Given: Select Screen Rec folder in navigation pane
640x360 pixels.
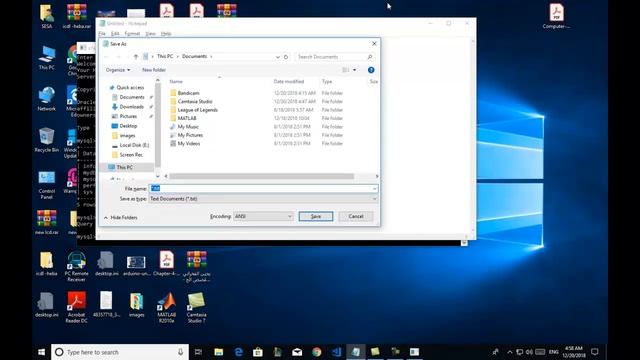Looking at the screenshot, I should 131,155.
